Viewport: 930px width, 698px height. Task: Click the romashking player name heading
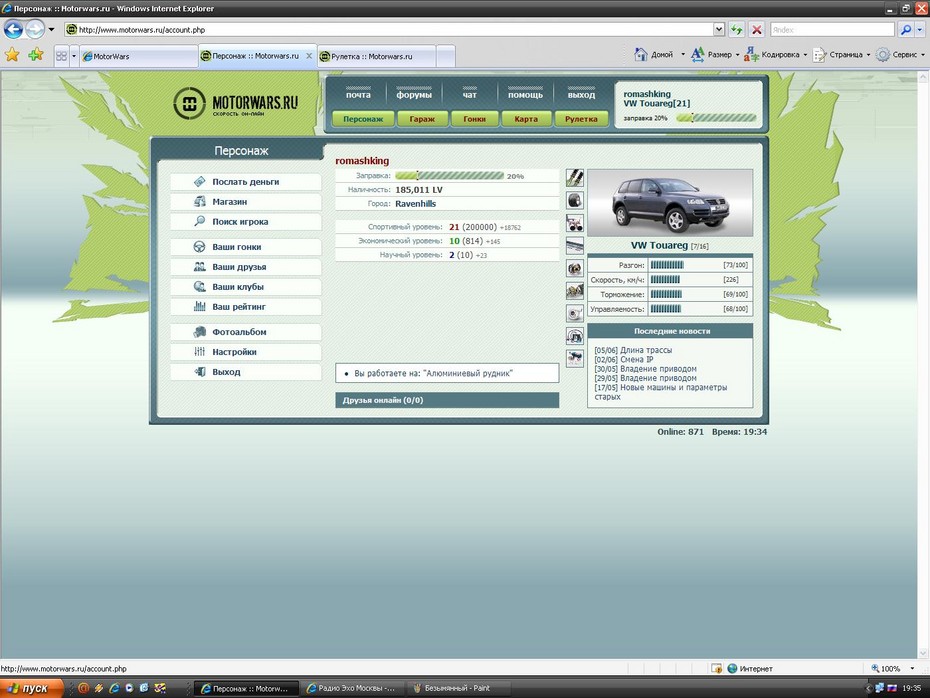[x=362, y=161]
